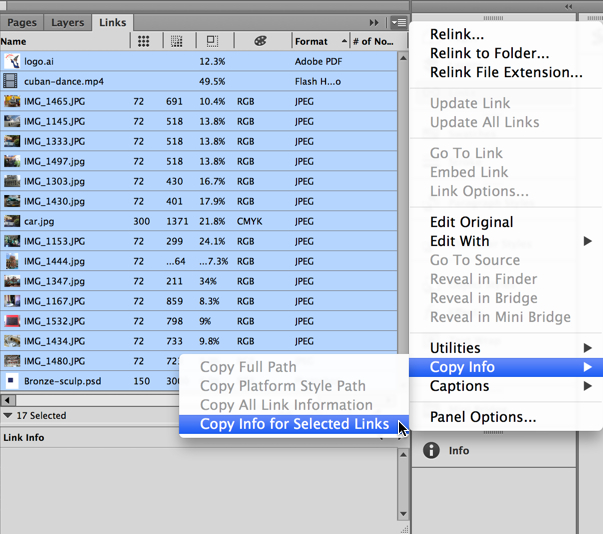
Task: Sort by Effective PPI column icon
Action: click(177, 41)
